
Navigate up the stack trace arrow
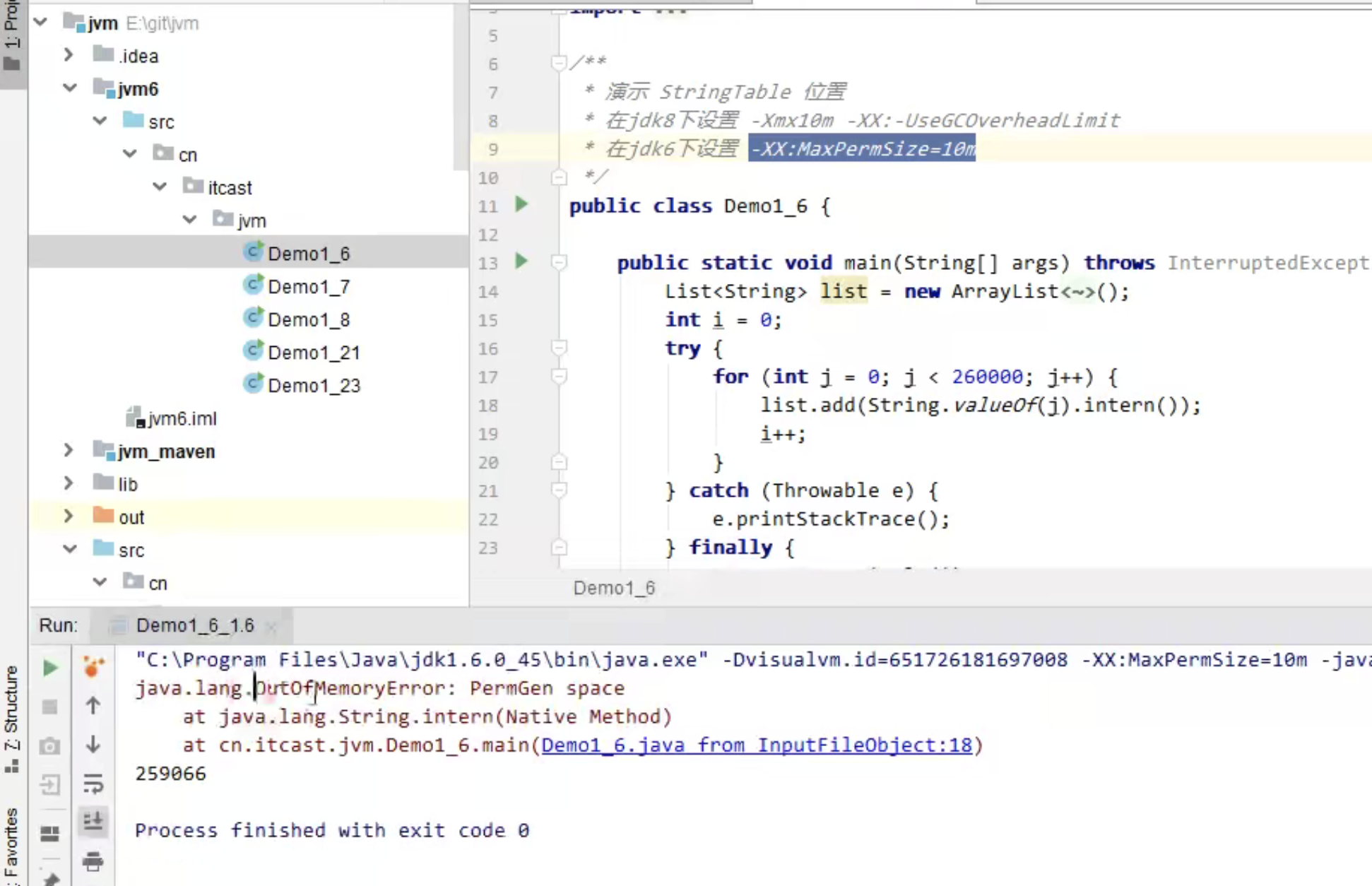pos(93,705)
